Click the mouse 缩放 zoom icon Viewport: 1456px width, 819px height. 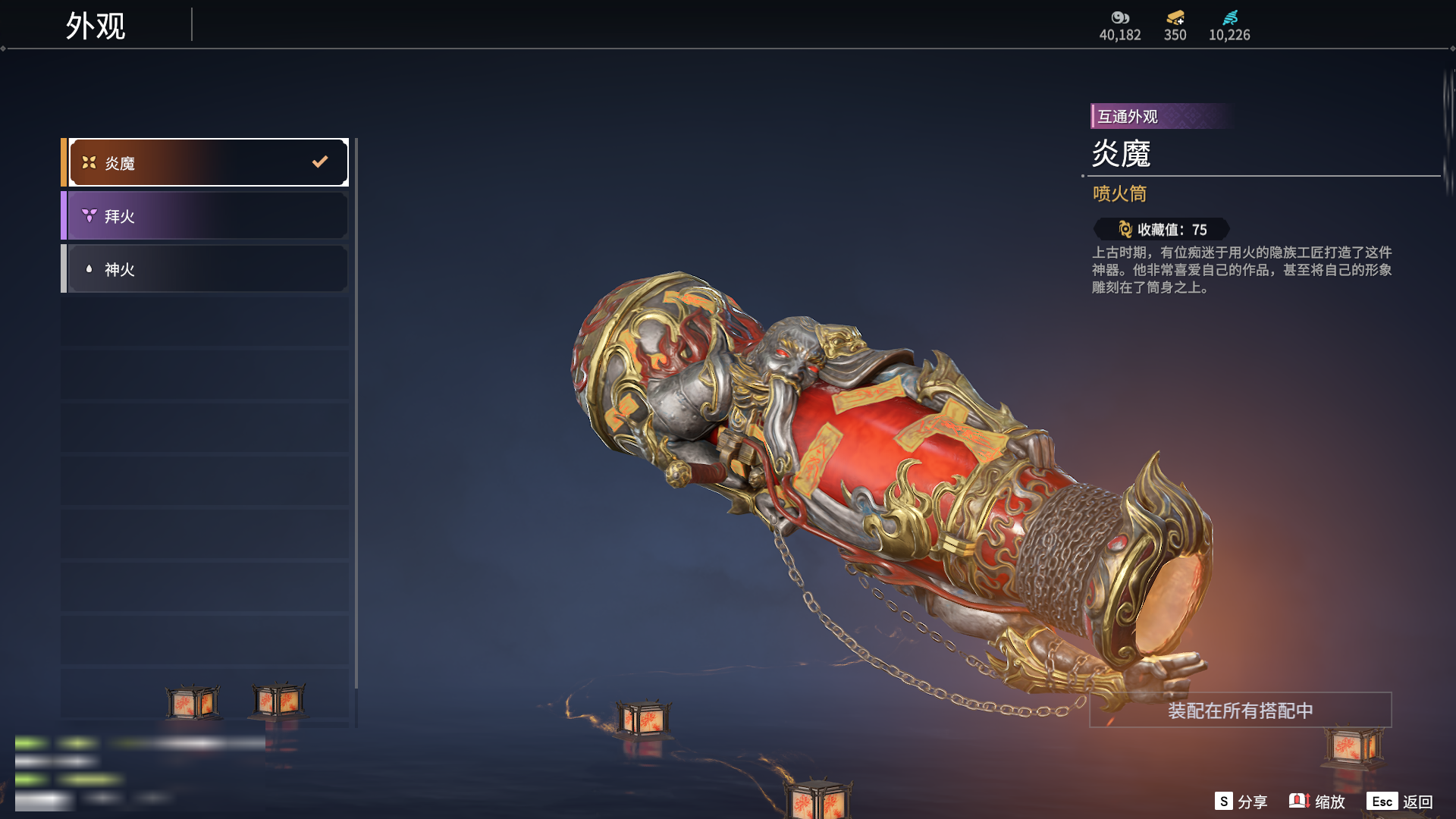click(1299, 801)
